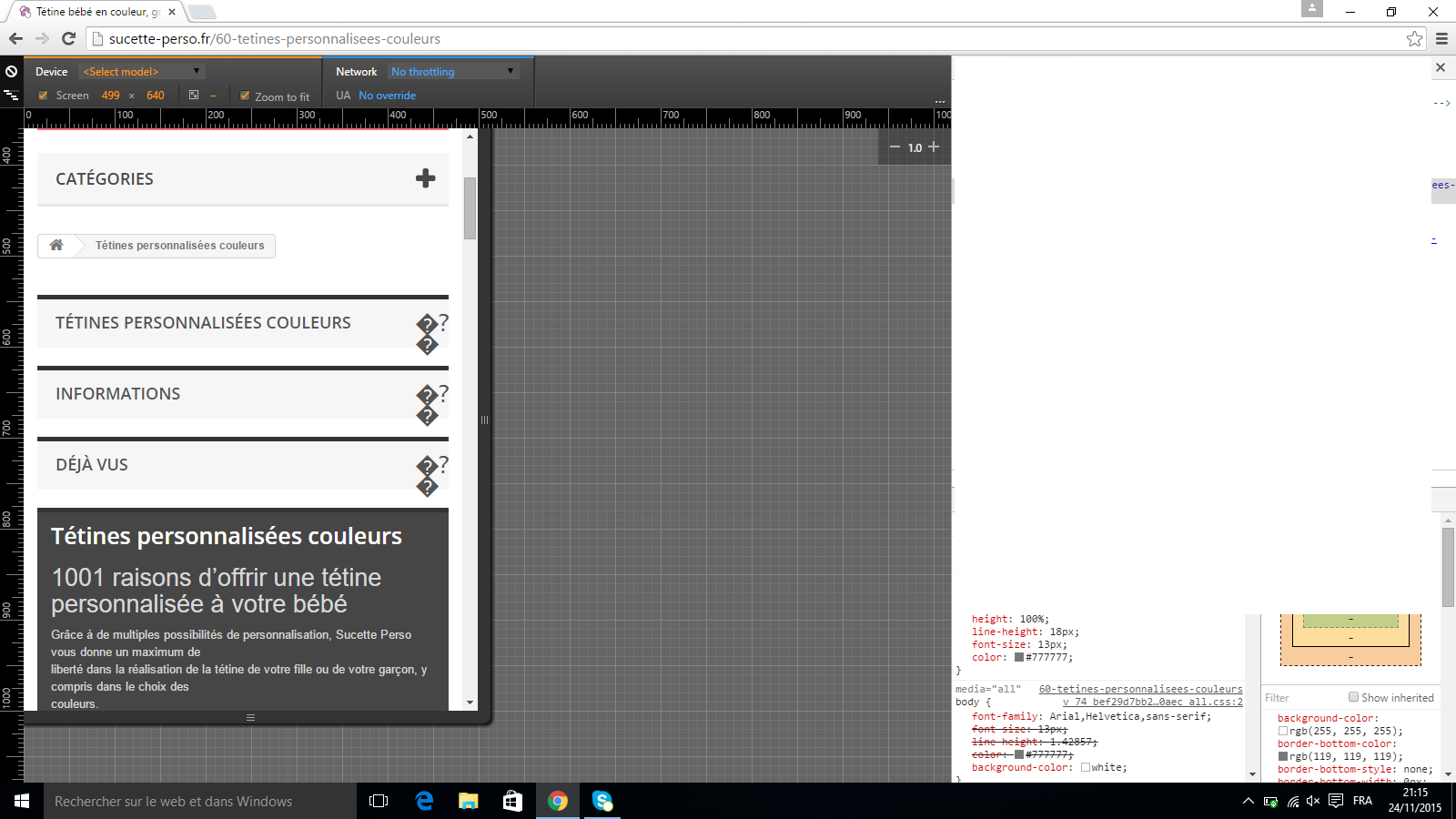Click the FRA language indicator
The image size is (1456, 819).
(1362, 801)
